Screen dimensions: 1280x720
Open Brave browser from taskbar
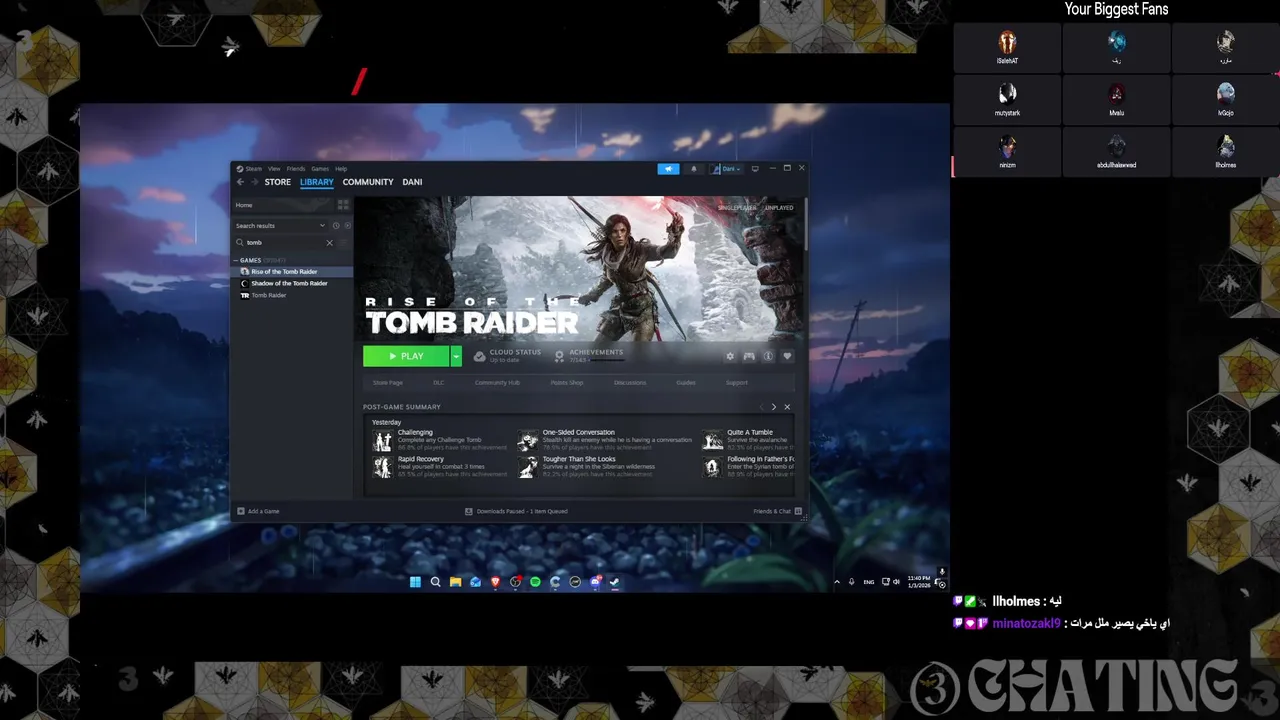(x=495, y=582)
